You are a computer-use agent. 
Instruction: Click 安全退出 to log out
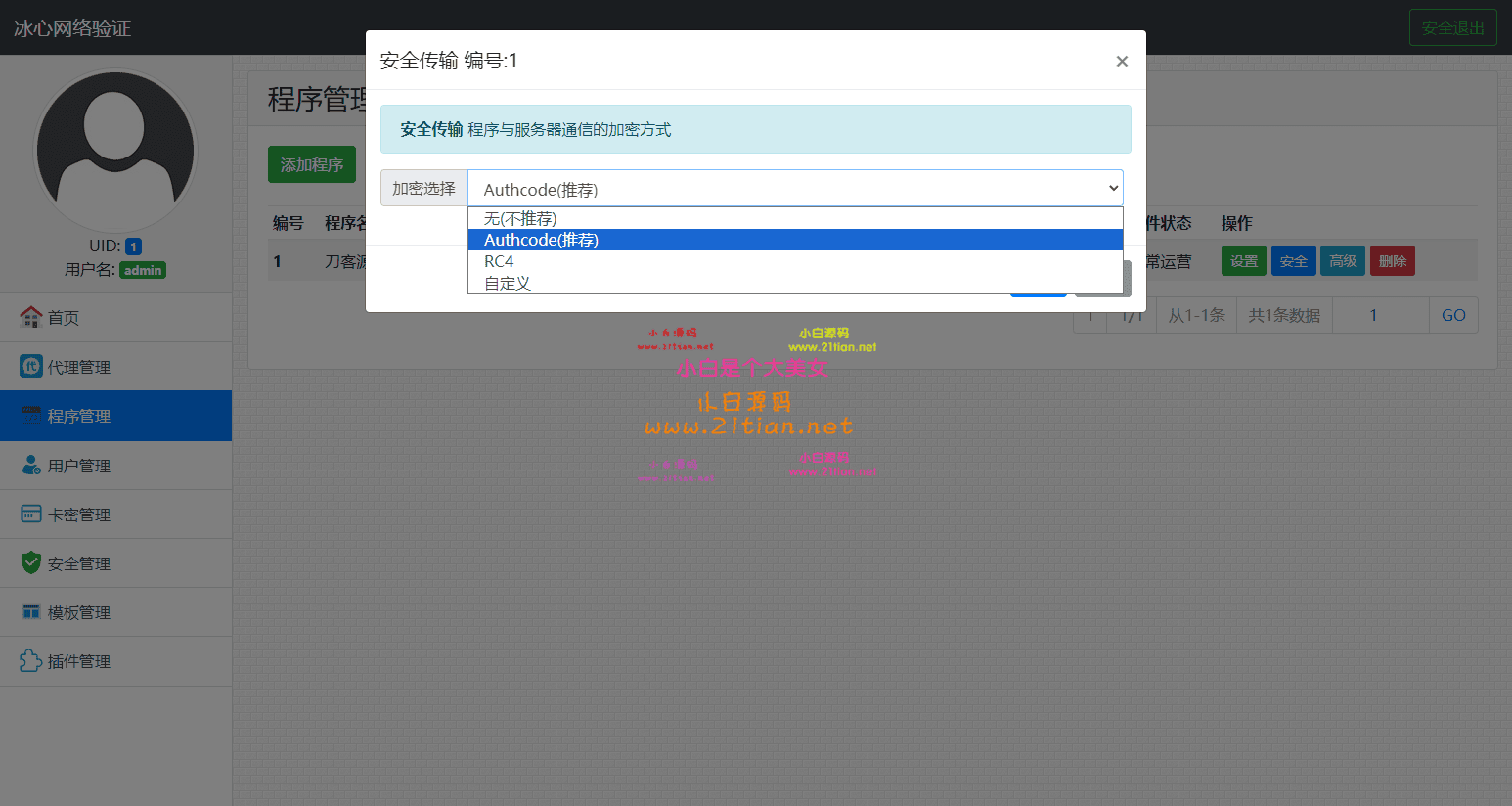(1452, 27)
